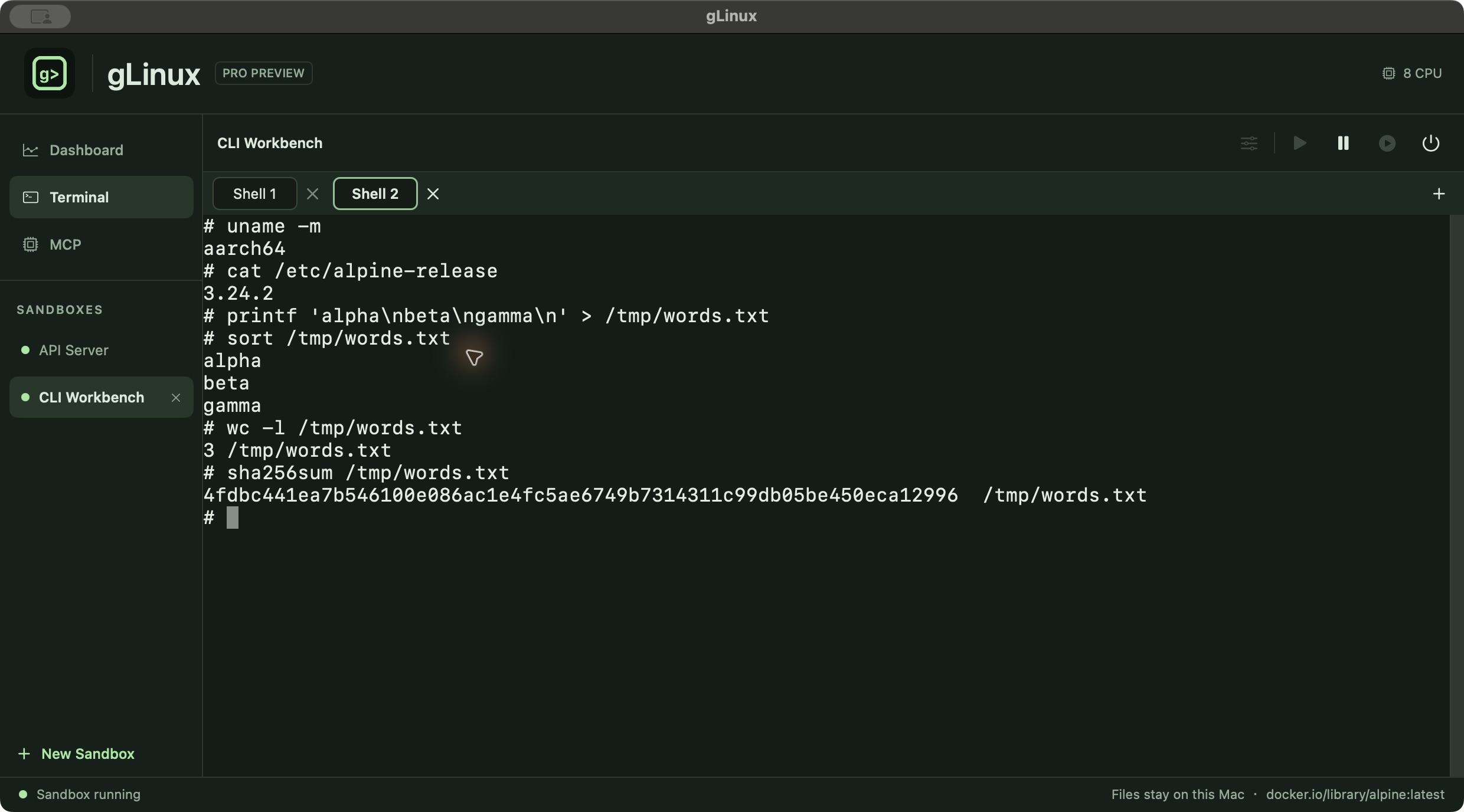Click the CLI Workbench panel title
The width and height of the screenshot is (1464, 812).
coord(270,143)
